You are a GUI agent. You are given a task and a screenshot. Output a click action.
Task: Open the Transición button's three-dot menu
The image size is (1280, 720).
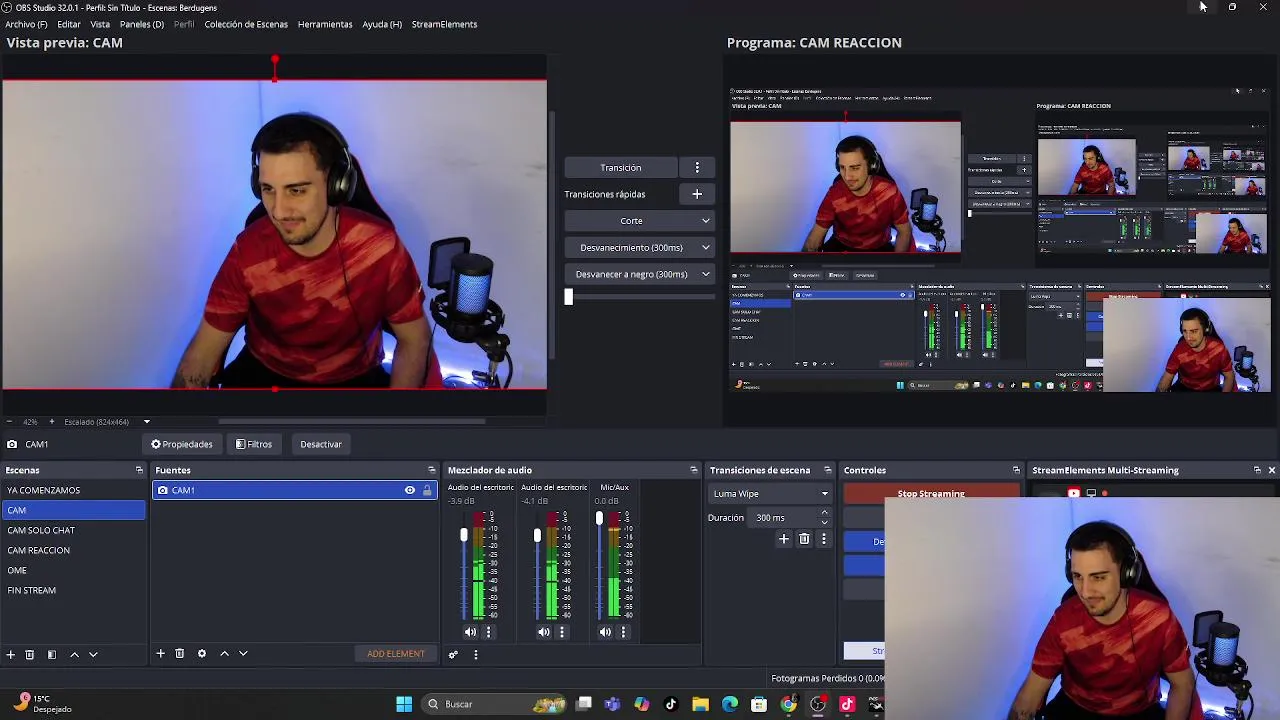pos(697,168)
